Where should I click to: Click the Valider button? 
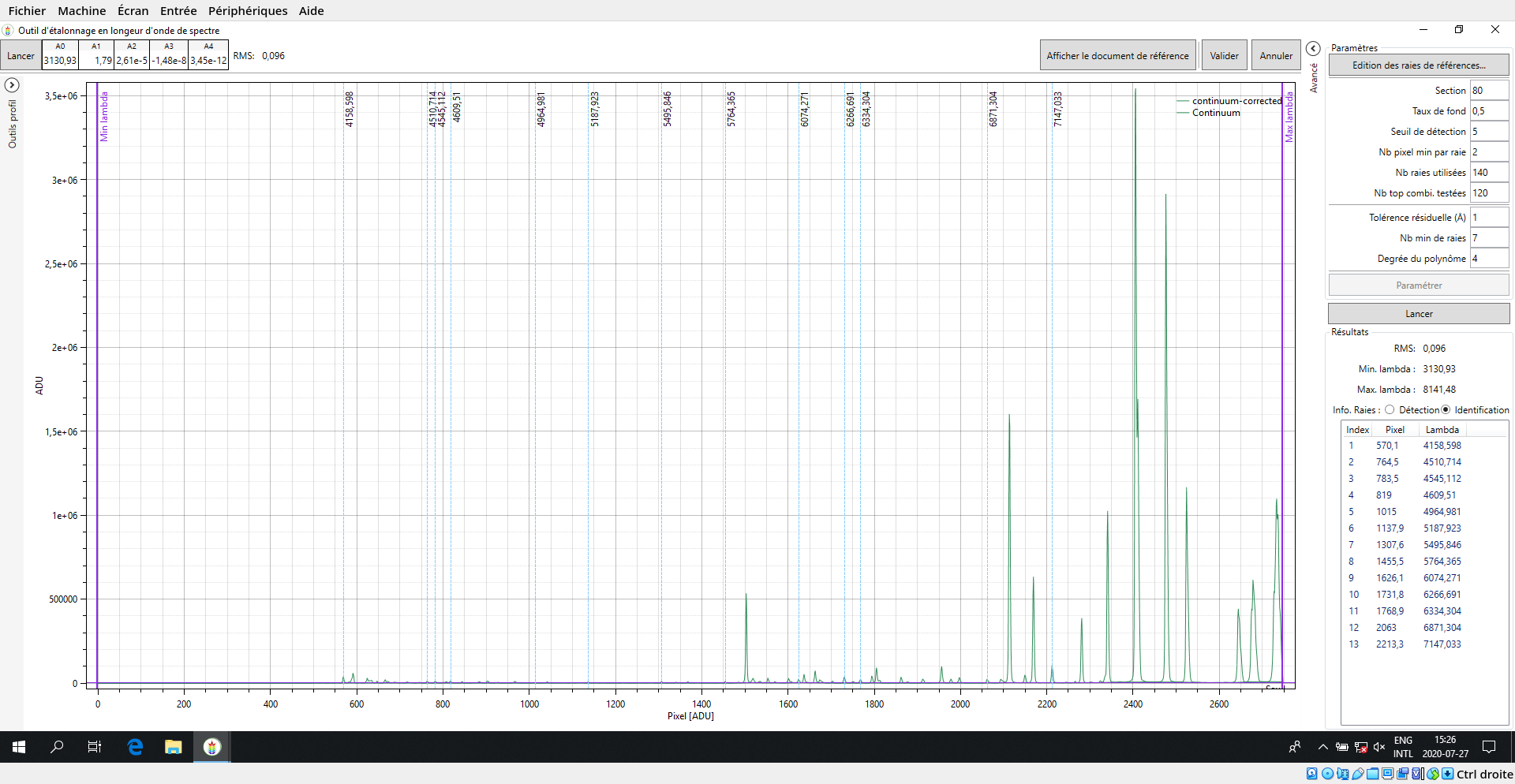pos(1224,56)
